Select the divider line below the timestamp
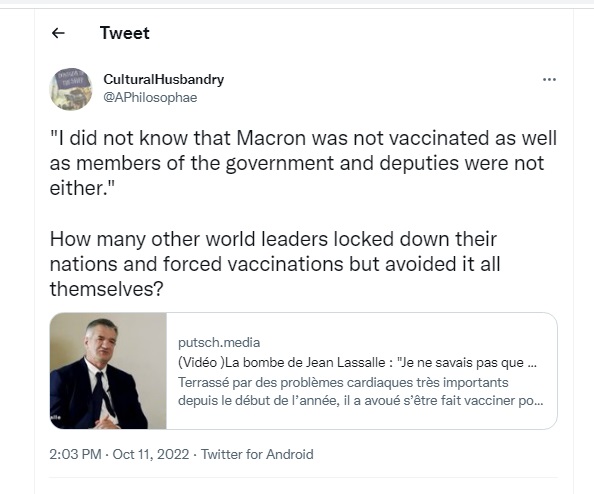Viewport: 594px width, 494px height. (x=303, y=477)
